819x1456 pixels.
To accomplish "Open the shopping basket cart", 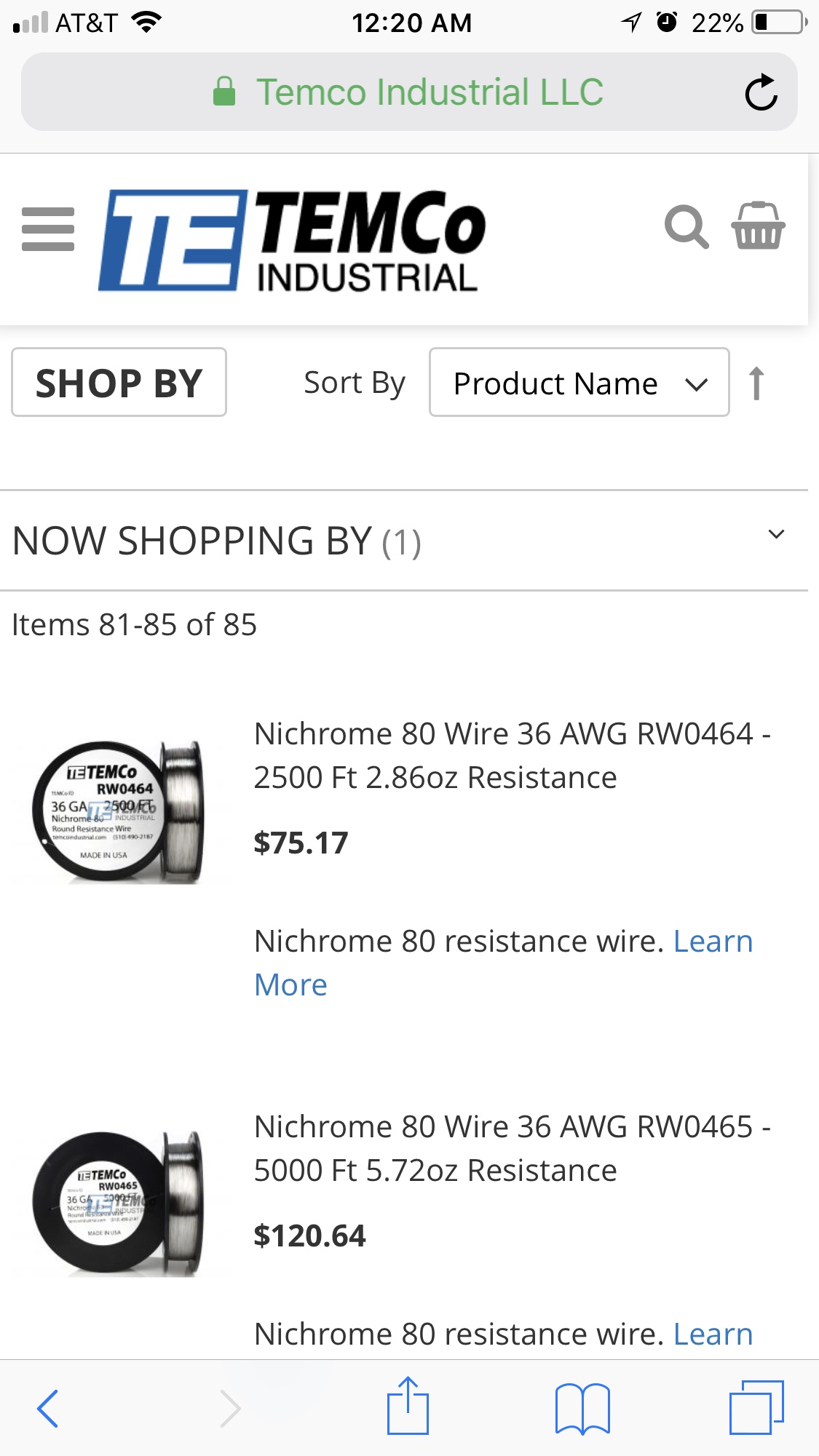I will [x=758, y=226].
